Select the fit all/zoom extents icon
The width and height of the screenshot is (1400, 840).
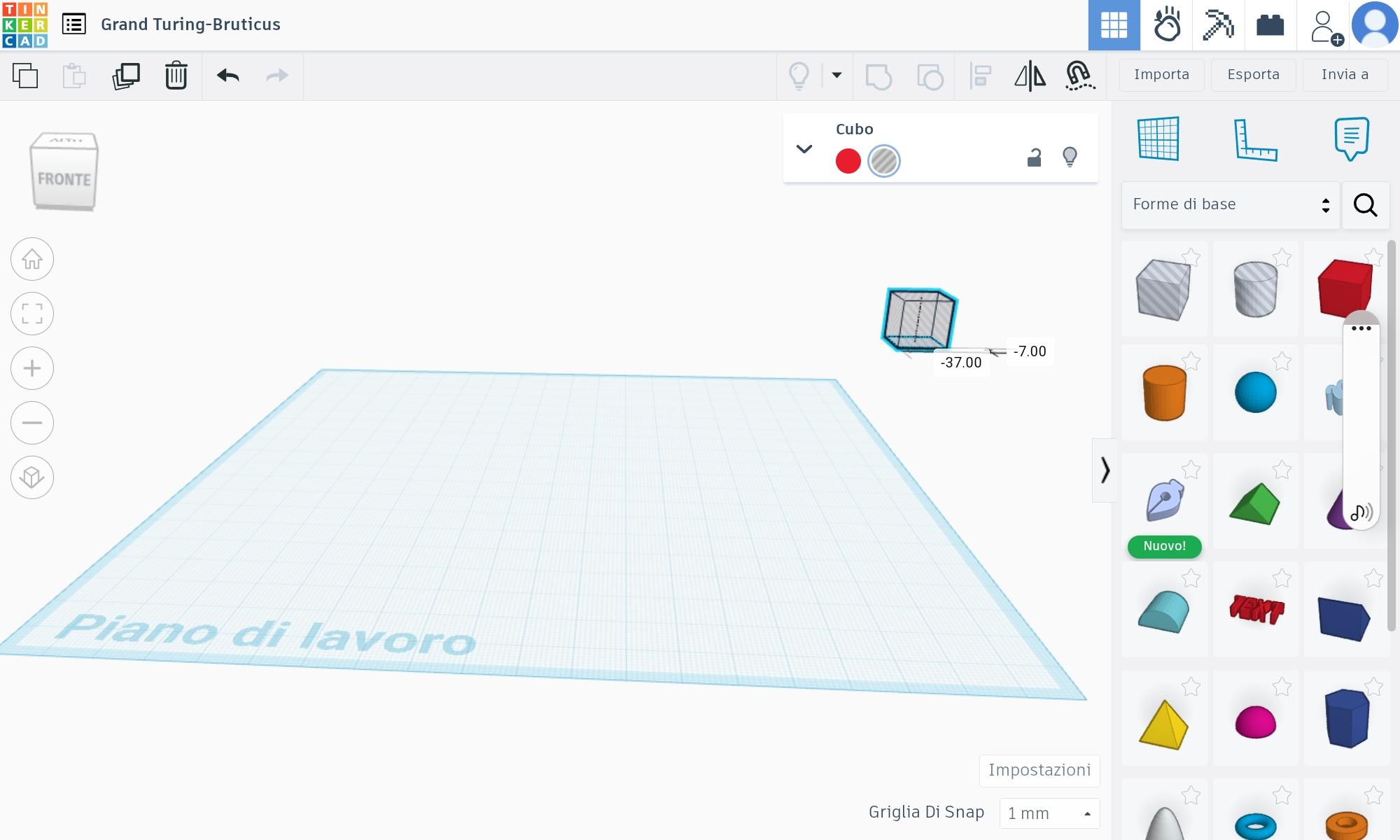[x=32, y=313]
